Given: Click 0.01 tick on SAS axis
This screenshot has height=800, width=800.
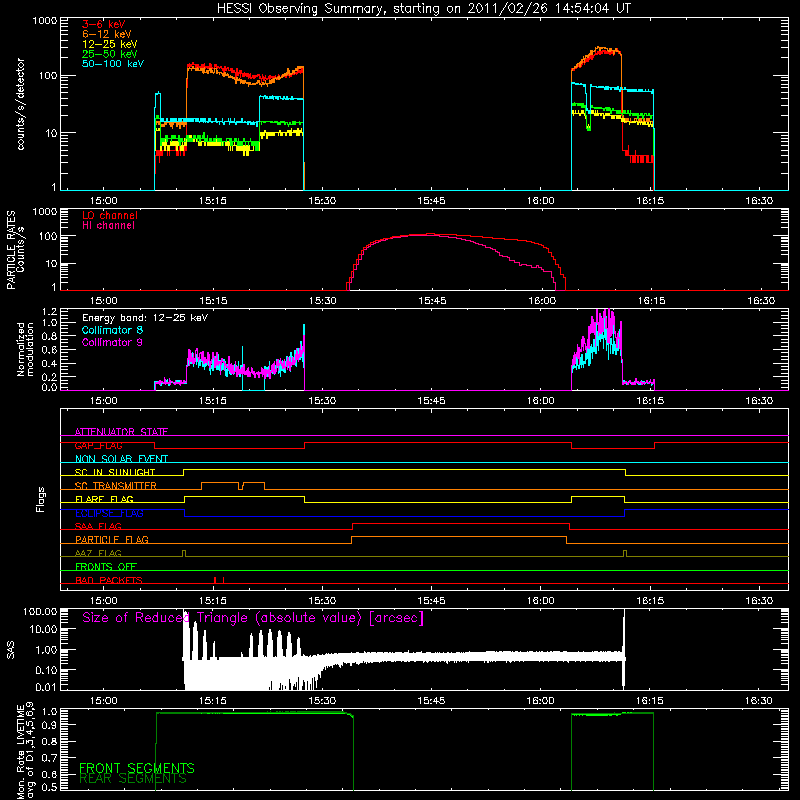Looking at the screenshot, I should tap(46, 687).
